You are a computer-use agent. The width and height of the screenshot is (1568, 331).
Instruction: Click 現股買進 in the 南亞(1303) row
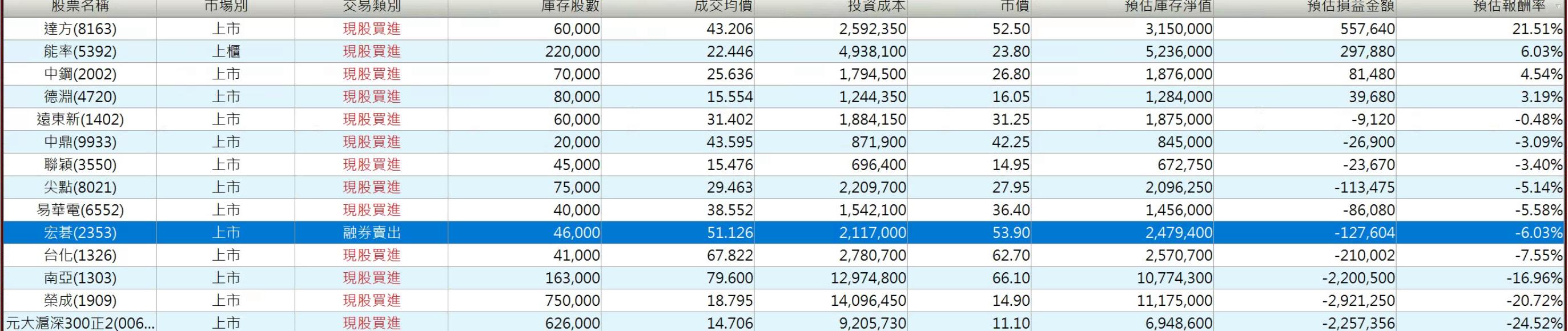[371, 277]
